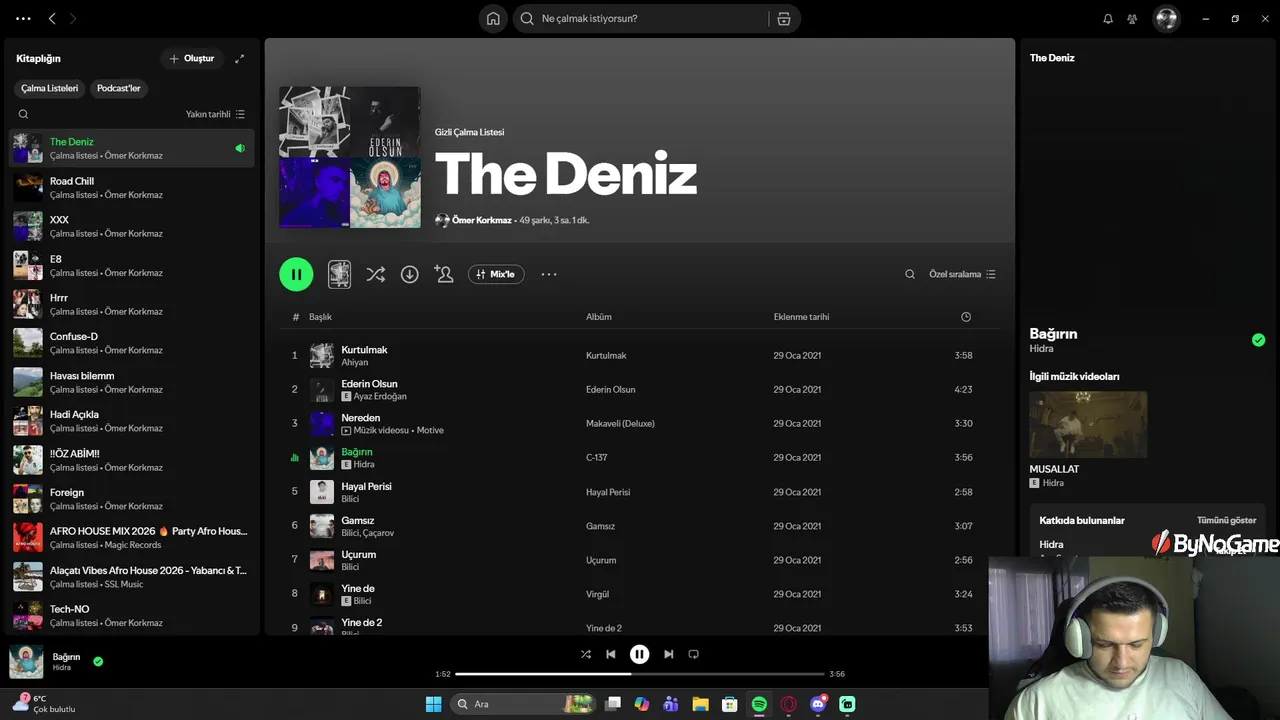Sort by duration clock icon
This screenshot has width=1280, height=720.
965,317
